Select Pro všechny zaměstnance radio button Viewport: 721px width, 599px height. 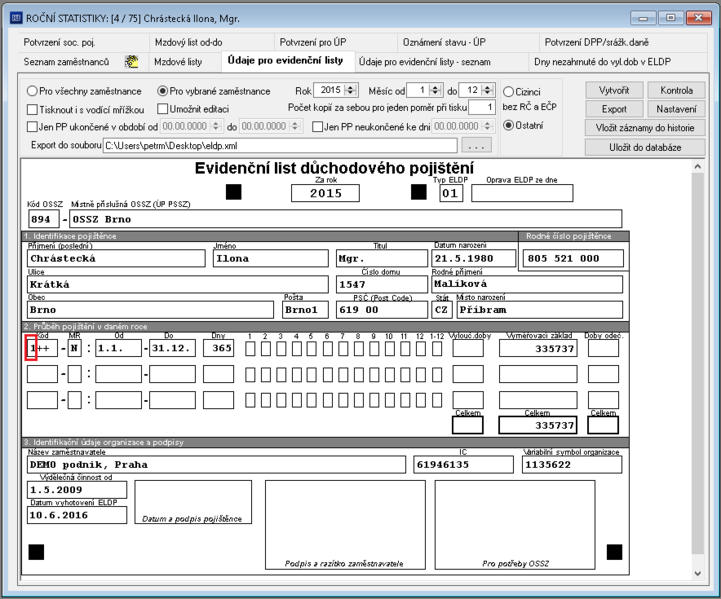tap(32, 91)
